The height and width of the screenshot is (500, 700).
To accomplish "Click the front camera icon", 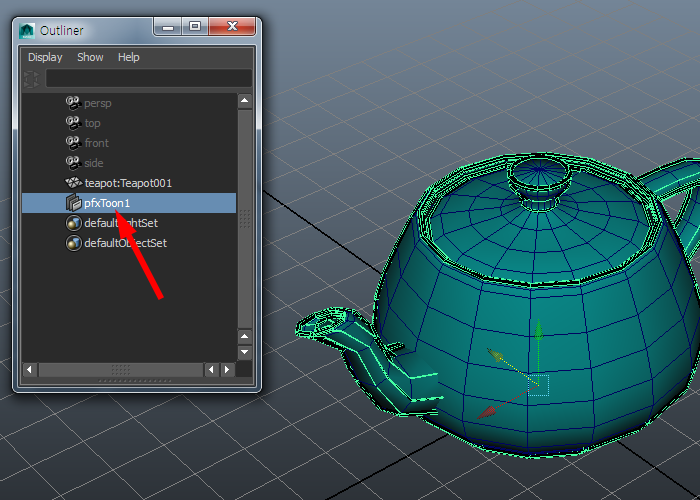I will [73, 143].
